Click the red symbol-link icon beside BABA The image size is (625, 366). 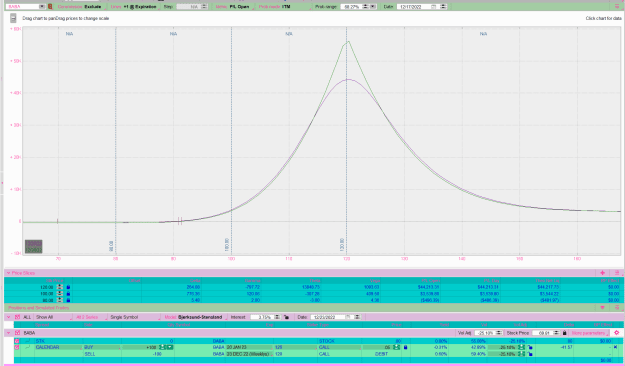click(x=50, y=7)
